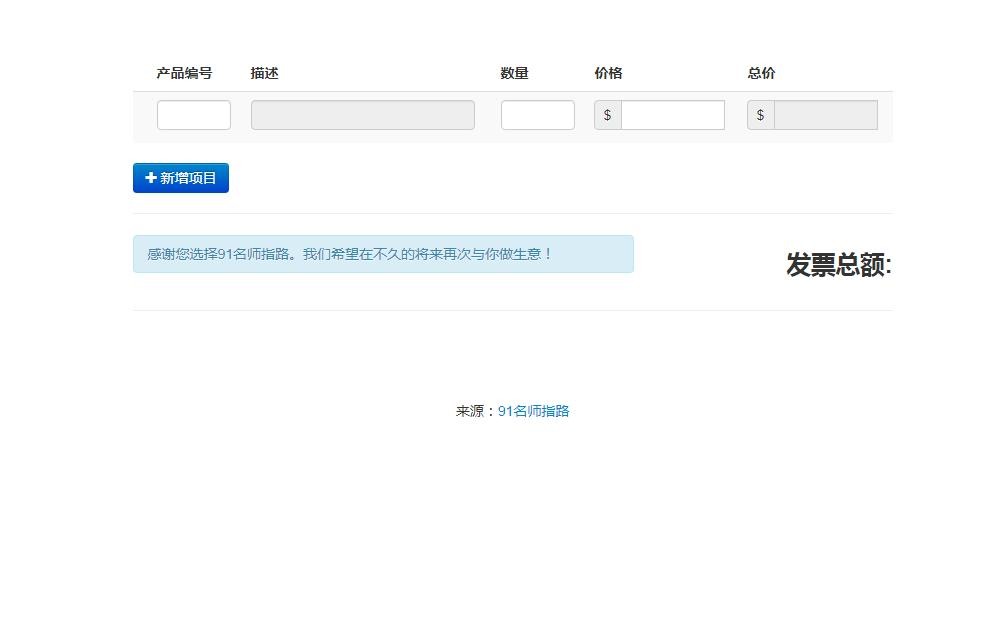Click the 总价 total input field

[826, 115]
